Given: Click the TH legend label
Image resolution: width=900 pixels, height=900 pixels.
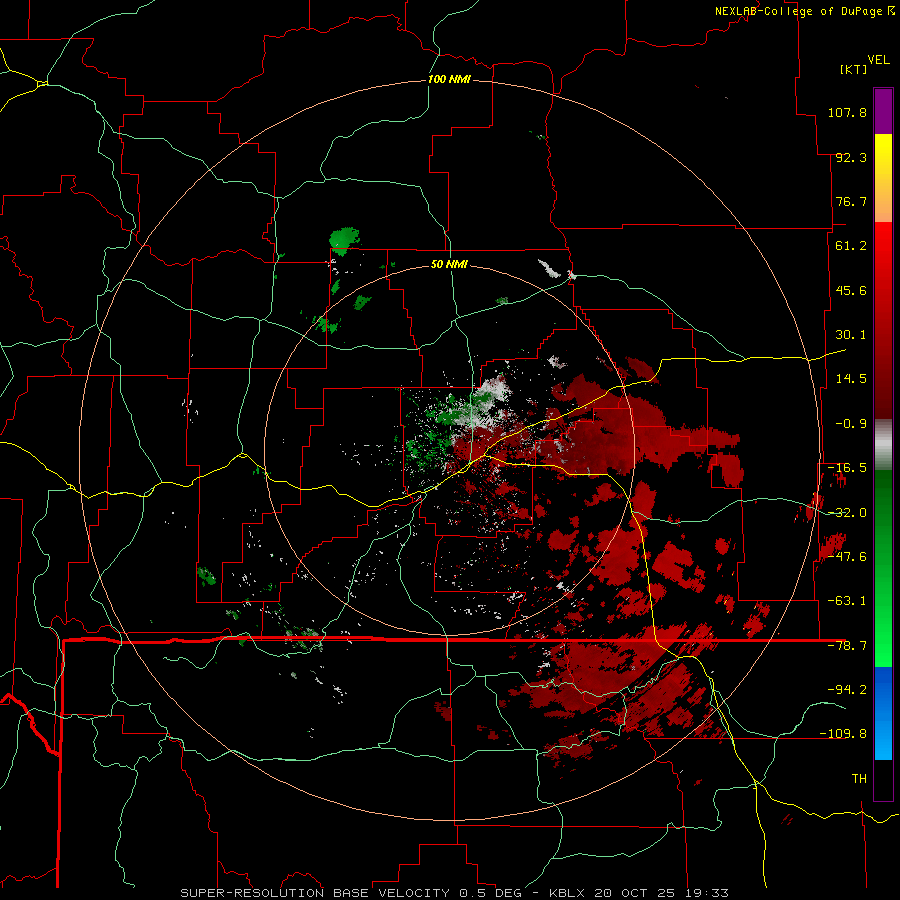Looking at the screenshot, I should [x=859, y=778].
